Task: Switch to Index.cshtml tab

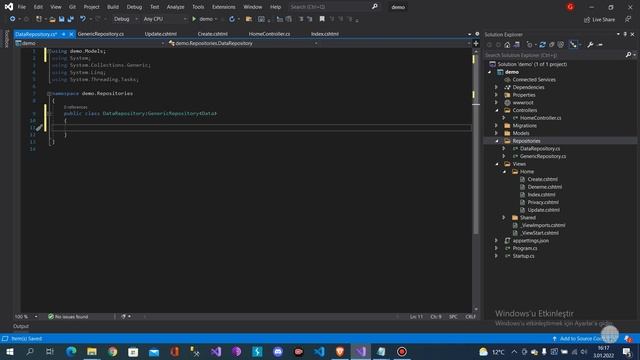Action: click(325, 34)
